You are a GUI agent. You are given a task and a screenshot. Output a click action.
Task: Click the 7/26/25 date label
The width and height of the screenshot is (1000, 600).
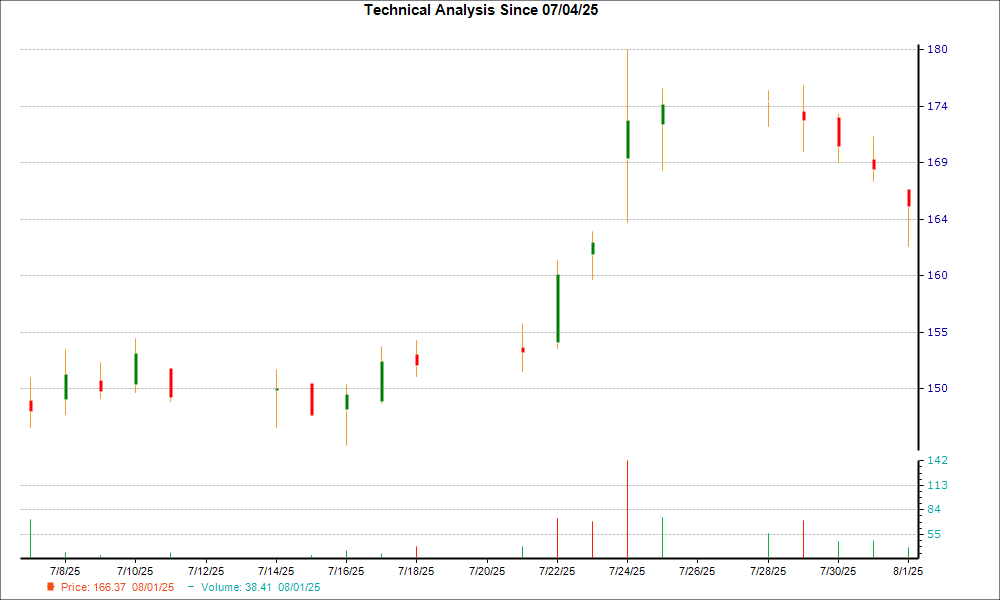[x=698, y=571]
